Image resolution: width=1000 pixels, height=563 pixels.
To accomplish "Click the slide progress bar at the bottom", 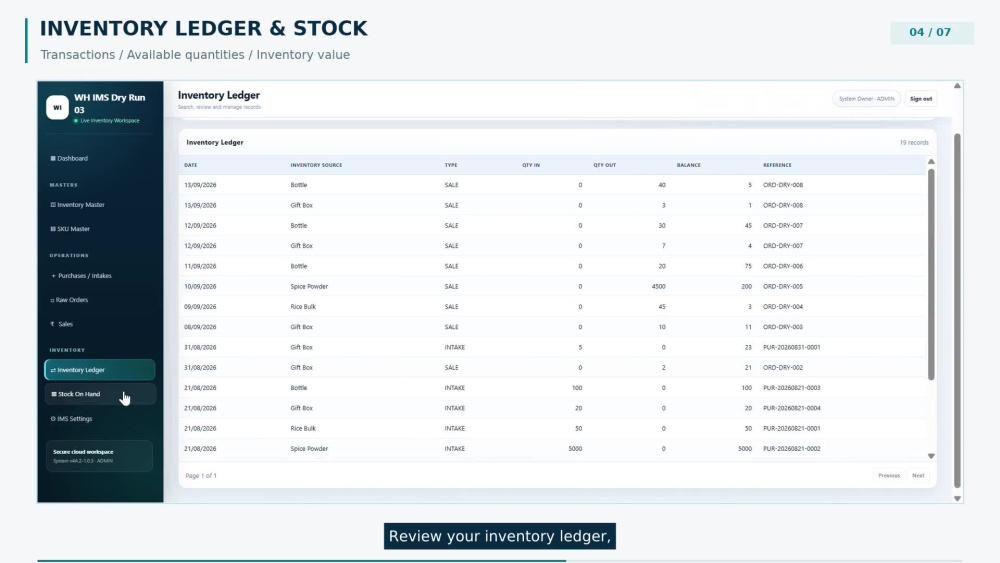I will 500,561.
